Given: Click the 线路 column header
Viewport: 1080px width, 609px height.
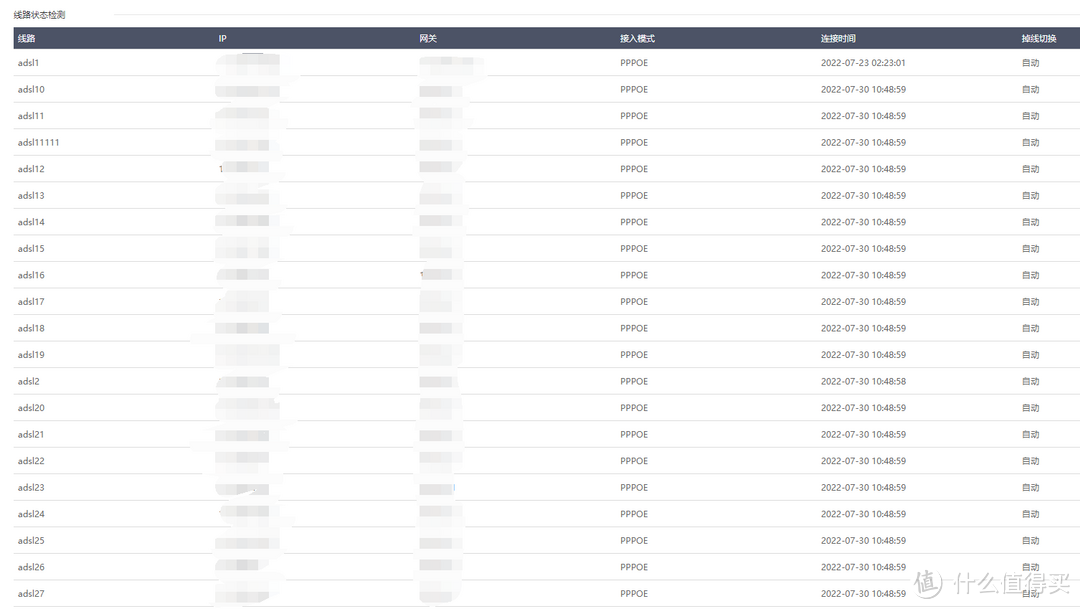Looking at the screenshot, I should click(x=27, y=38).
